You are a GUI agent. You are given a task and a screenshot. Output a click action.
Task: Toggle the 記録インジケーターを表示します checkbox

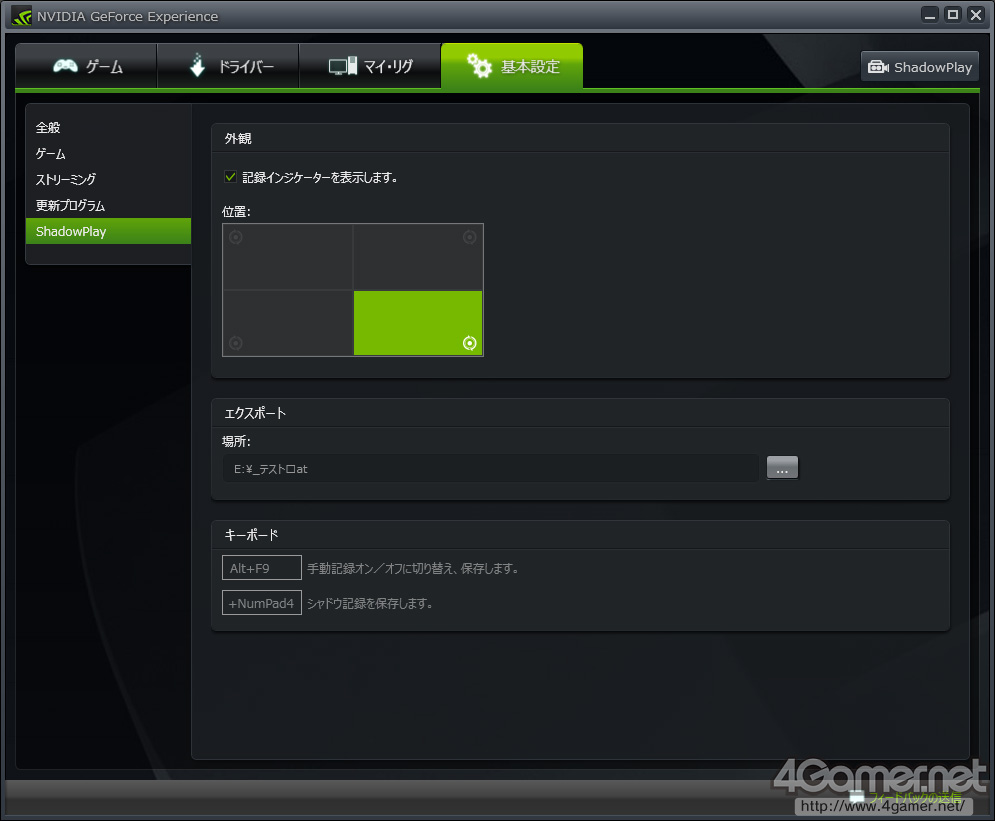[x=230, y=177]
